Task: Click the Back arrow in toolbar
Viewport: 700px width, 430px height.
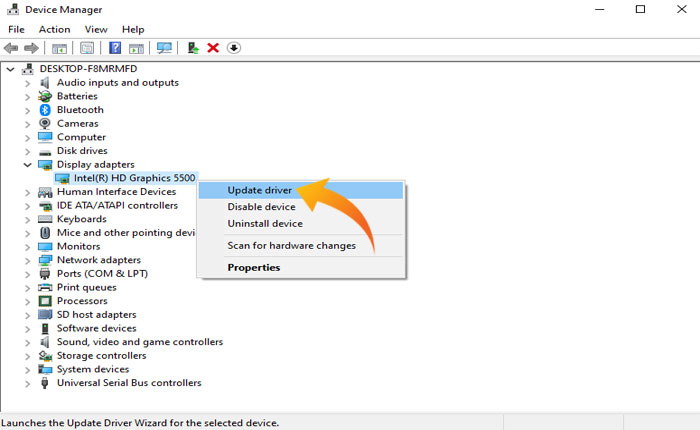Action: coord(12,47)
